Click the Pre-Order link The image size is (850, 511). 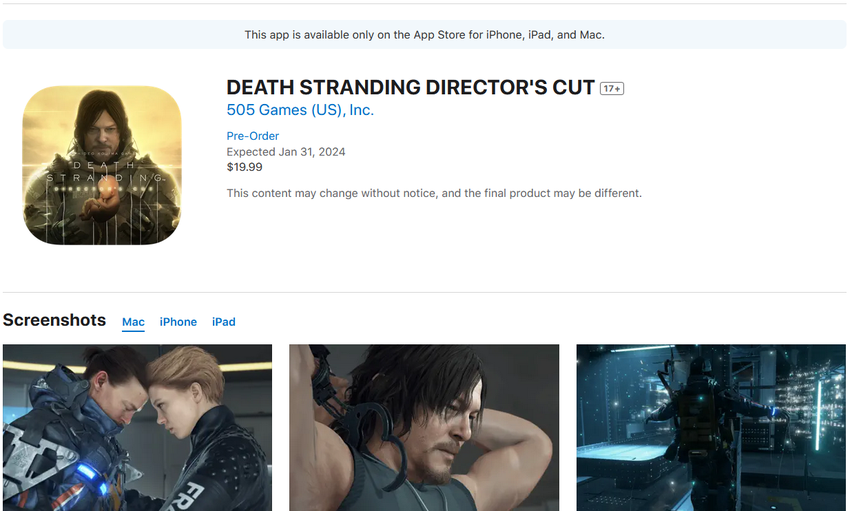click(253, 136)
